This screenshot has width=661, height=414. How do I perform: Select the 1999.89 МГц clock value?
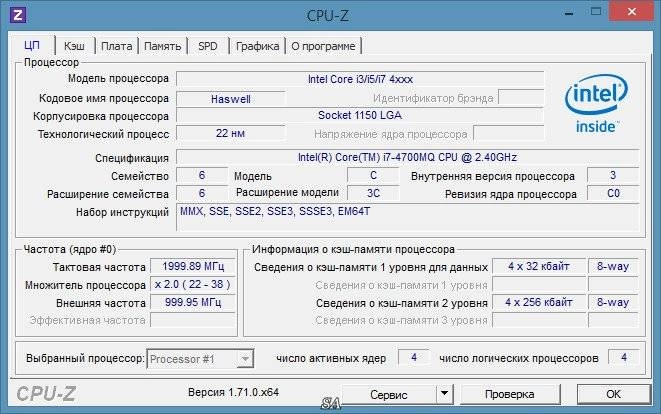point(193,266)
